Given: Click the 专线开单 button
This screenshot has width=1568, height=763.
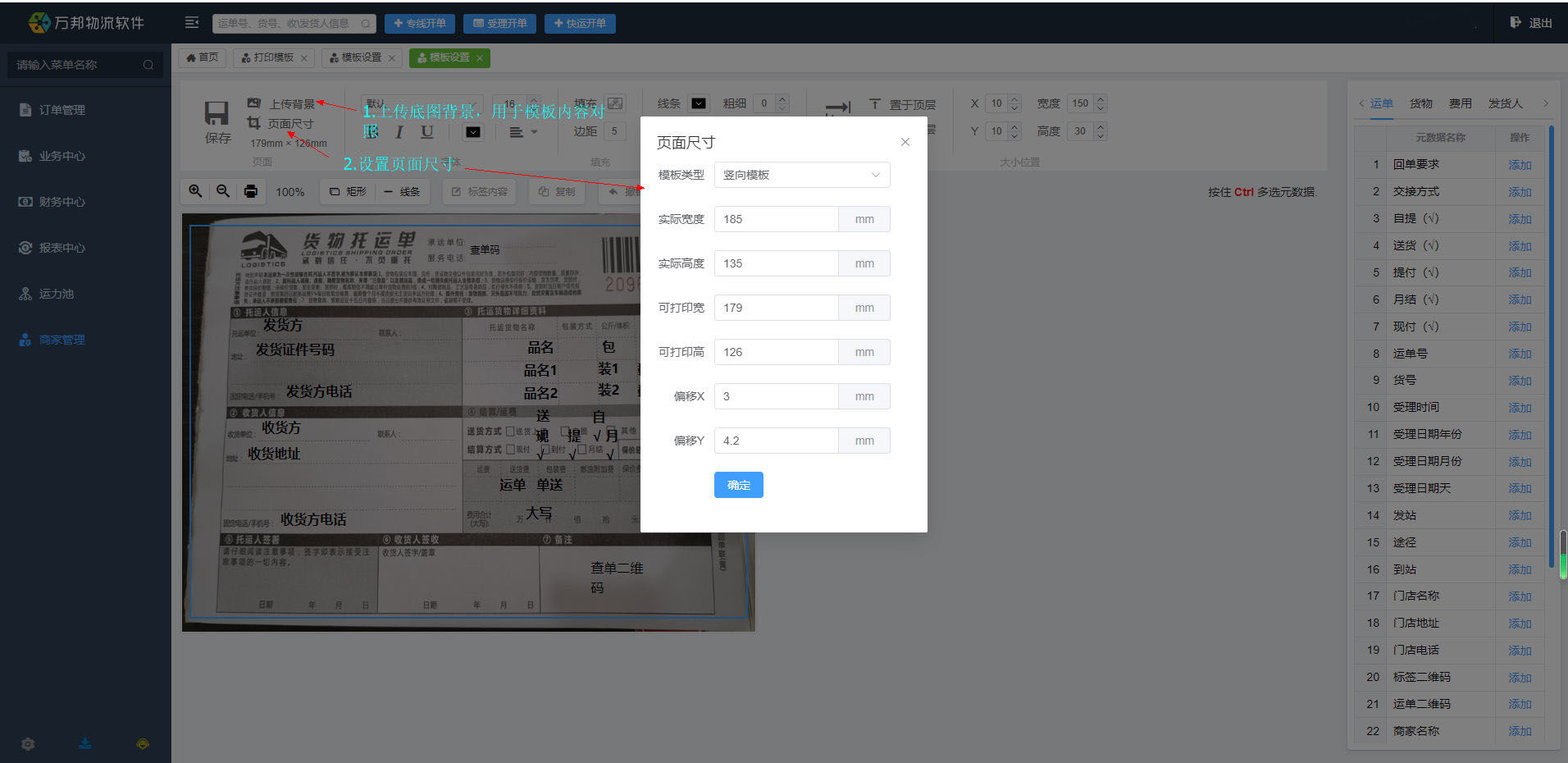Looking at the screenshot, I should point(420,23).
